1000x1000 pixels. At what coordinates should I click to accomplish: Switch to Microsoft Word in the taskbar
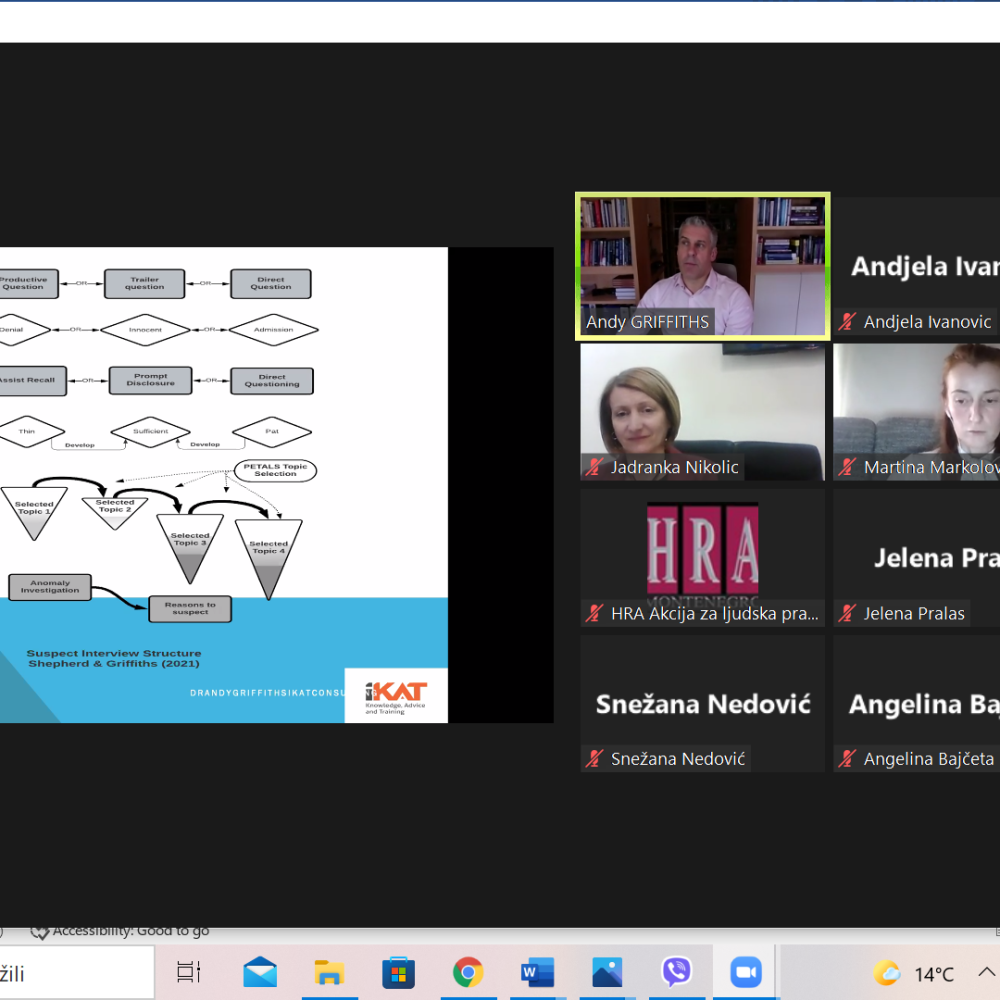pyautogui.click(x=537, y=973)
